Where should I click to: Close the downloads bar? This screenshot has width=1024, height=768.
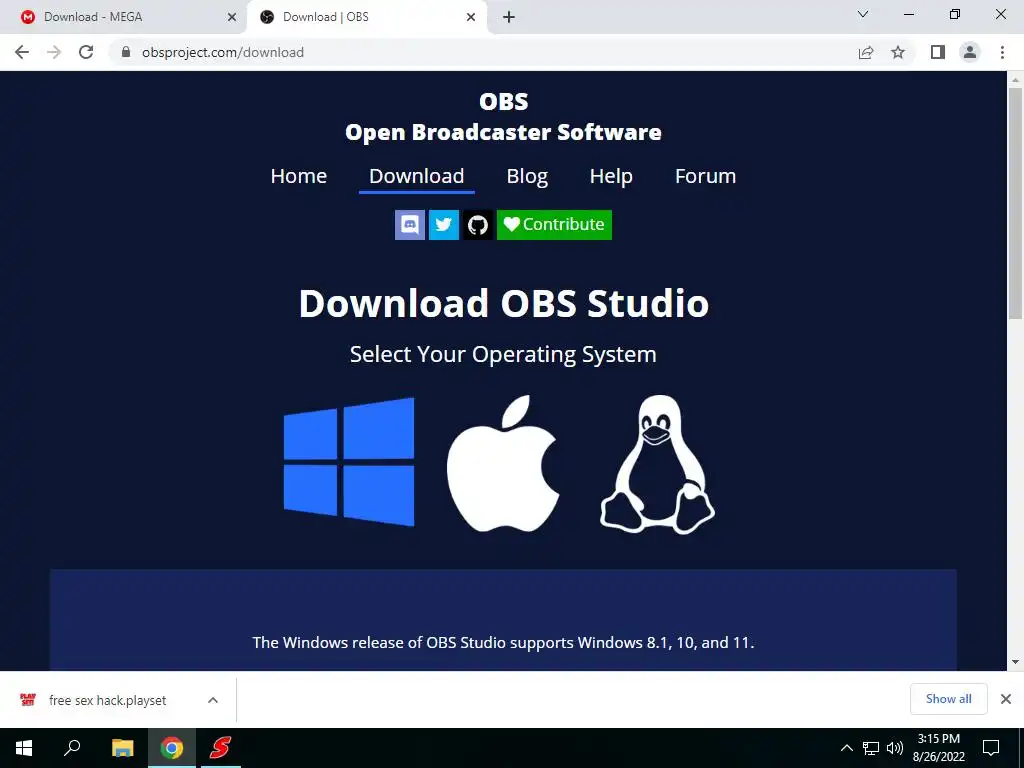tap(1006, 699)
